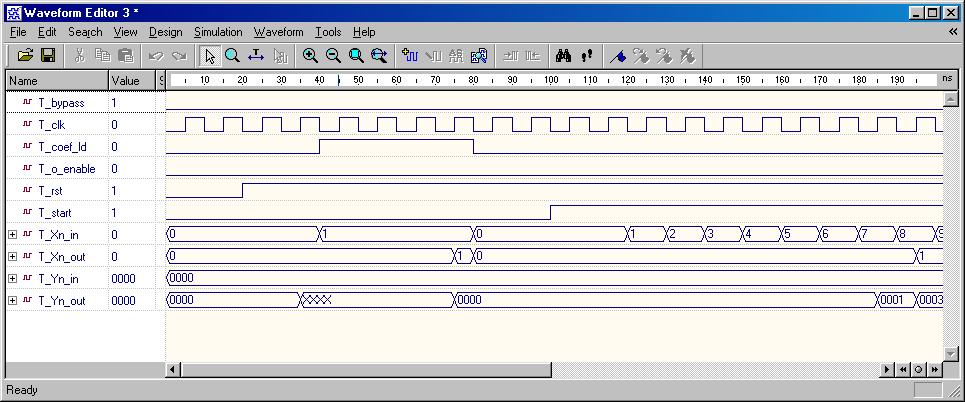Select the measurement mode tool icon
This screenshot has width=965, height=402.
click(256, 56)
